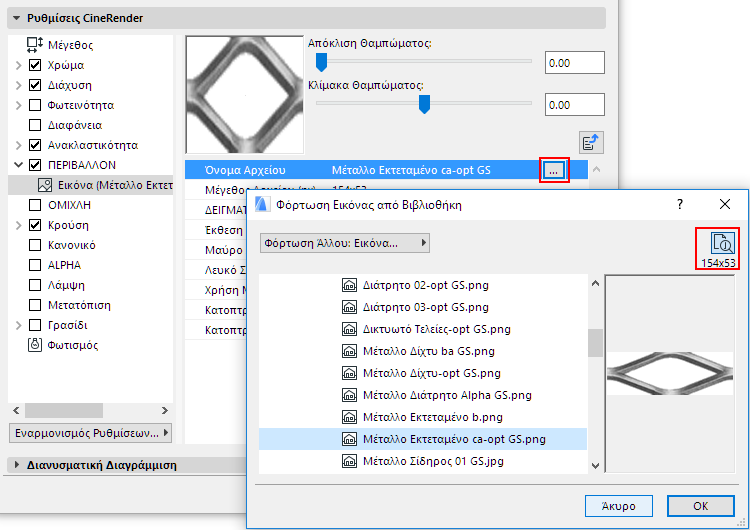Open the help question mark in the dialog
Image resolution: width=750 pixels, height=530 pixels.
[680, 204]
